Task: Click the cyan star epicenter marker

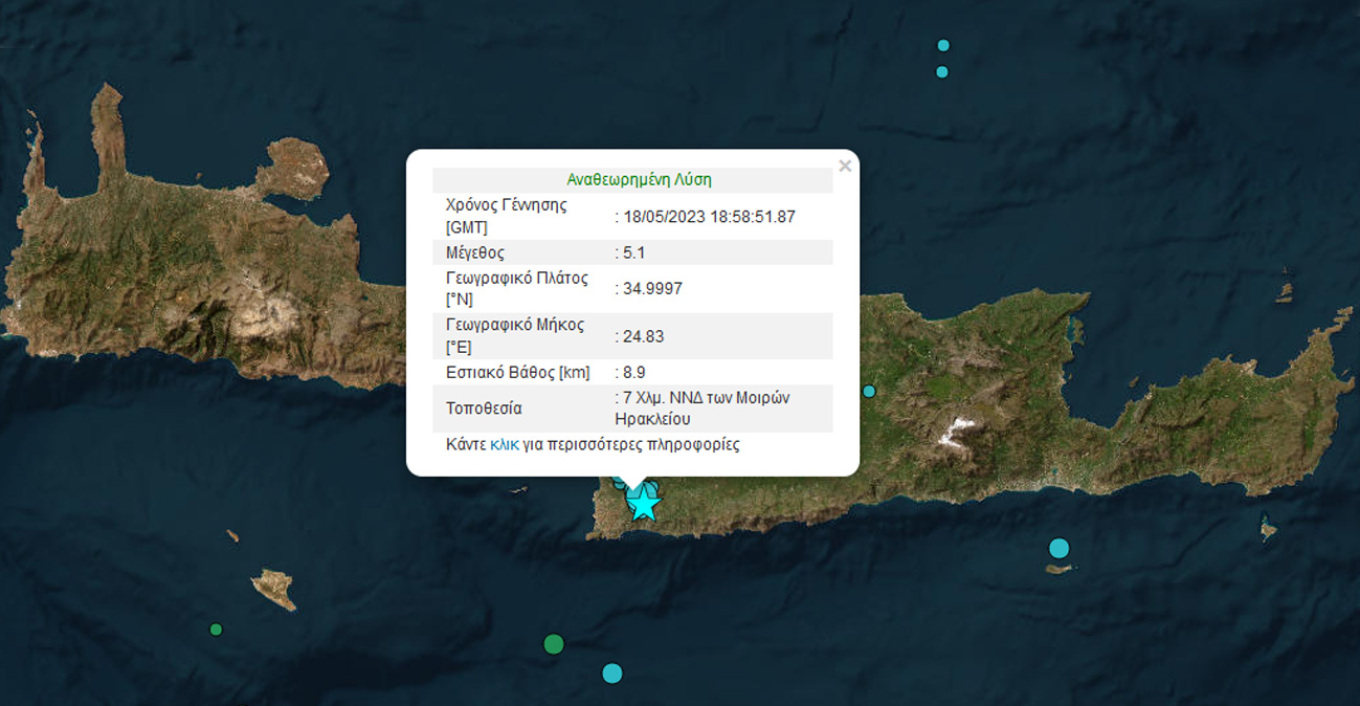Action: (x=643, y=505)
